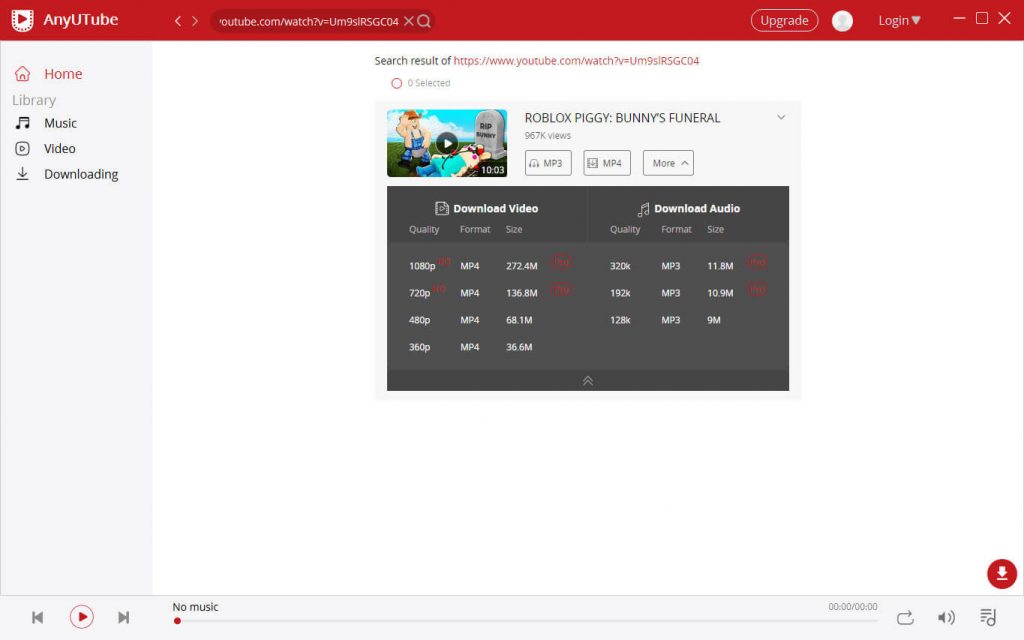Toggle the repeat mode icon
Screen dimensions: 1024x640
pos(905,617)
